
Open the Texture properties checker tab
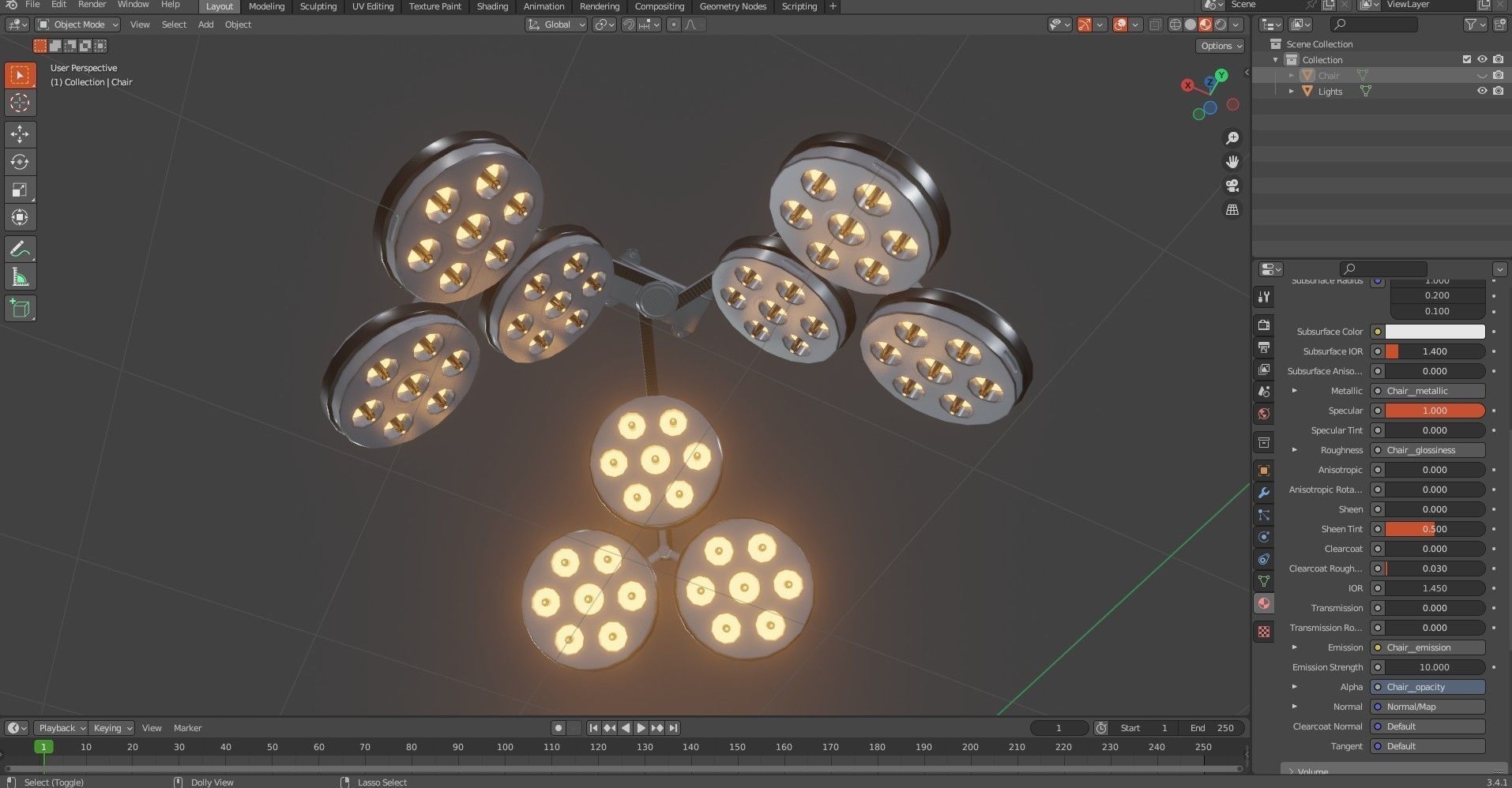coord(1264,632)
